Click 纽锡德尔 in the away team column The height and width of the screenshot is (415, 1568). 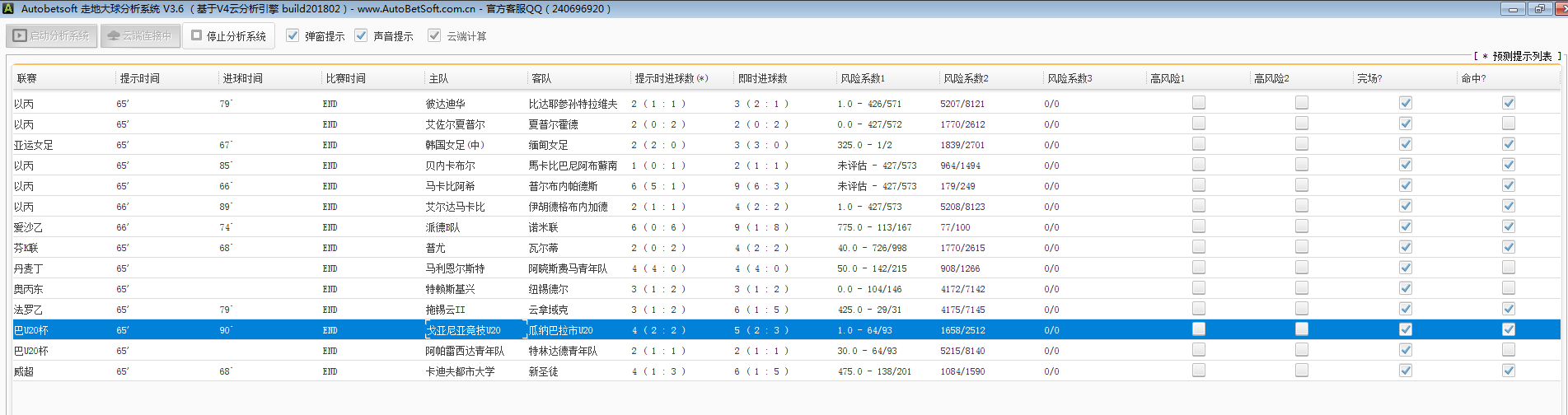(x=549, y=289)
